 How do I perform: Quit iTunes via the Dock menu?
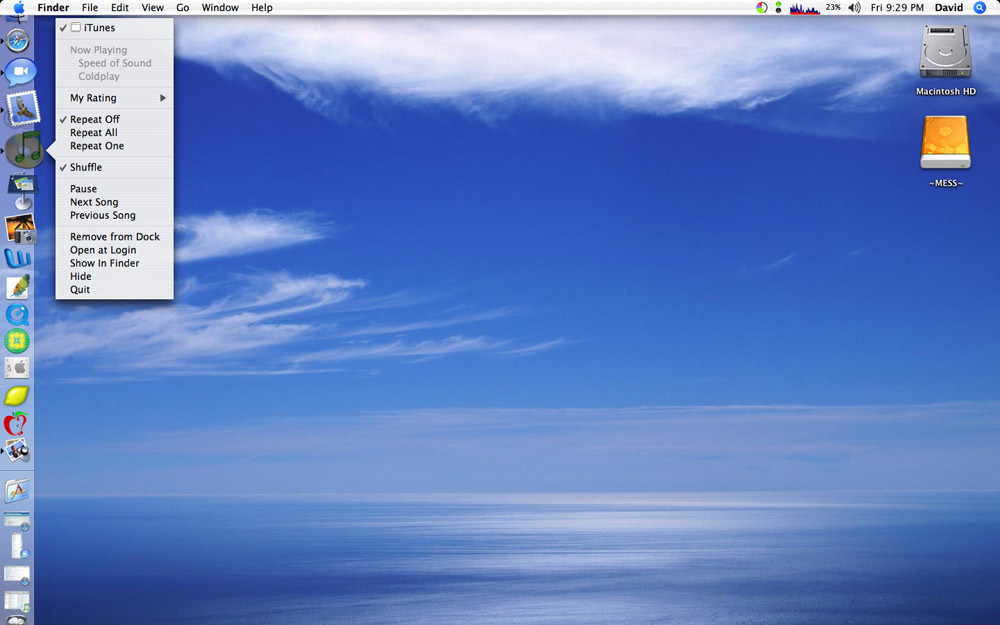point(115,290)
